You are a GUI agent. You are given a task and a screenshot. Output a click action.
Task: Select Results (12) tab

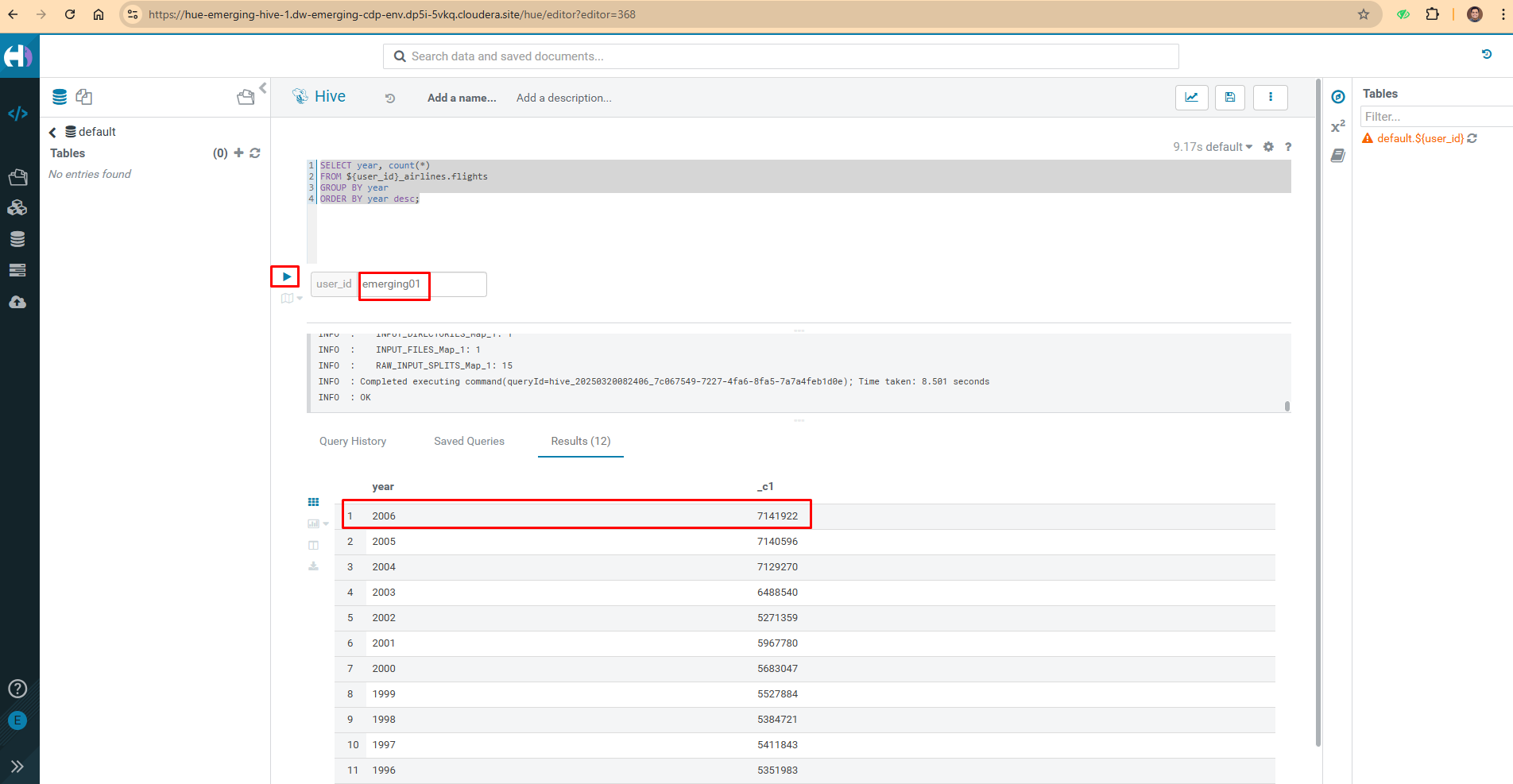tap(581, 441)
